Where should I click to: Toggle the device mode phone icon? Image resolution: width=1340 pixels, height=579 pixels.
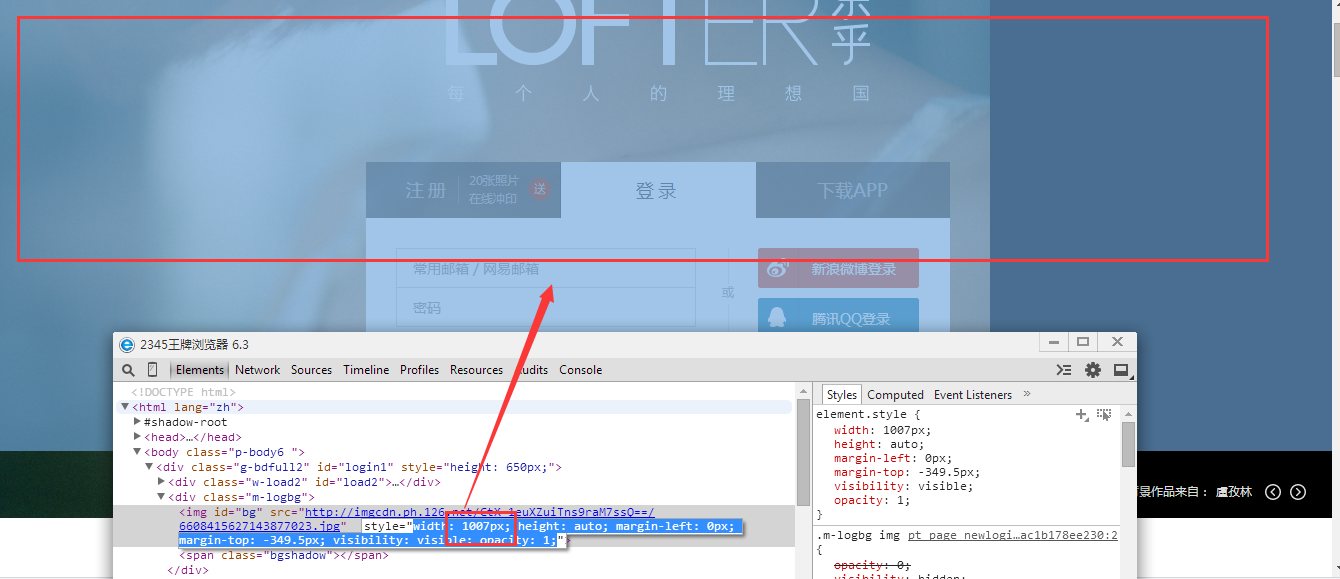pos(153,370)
